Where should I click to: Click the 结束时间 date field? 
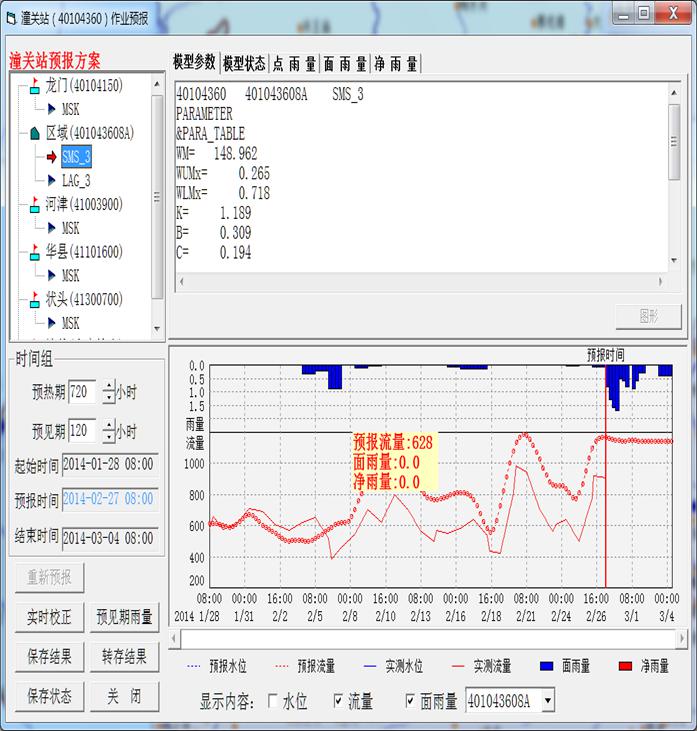[110, 538]
